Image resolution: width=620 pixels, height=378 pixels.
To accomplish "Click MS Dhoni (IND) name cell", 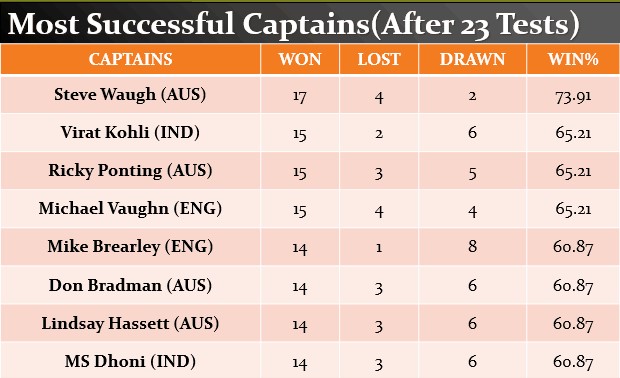I will [x=130, y=361].
